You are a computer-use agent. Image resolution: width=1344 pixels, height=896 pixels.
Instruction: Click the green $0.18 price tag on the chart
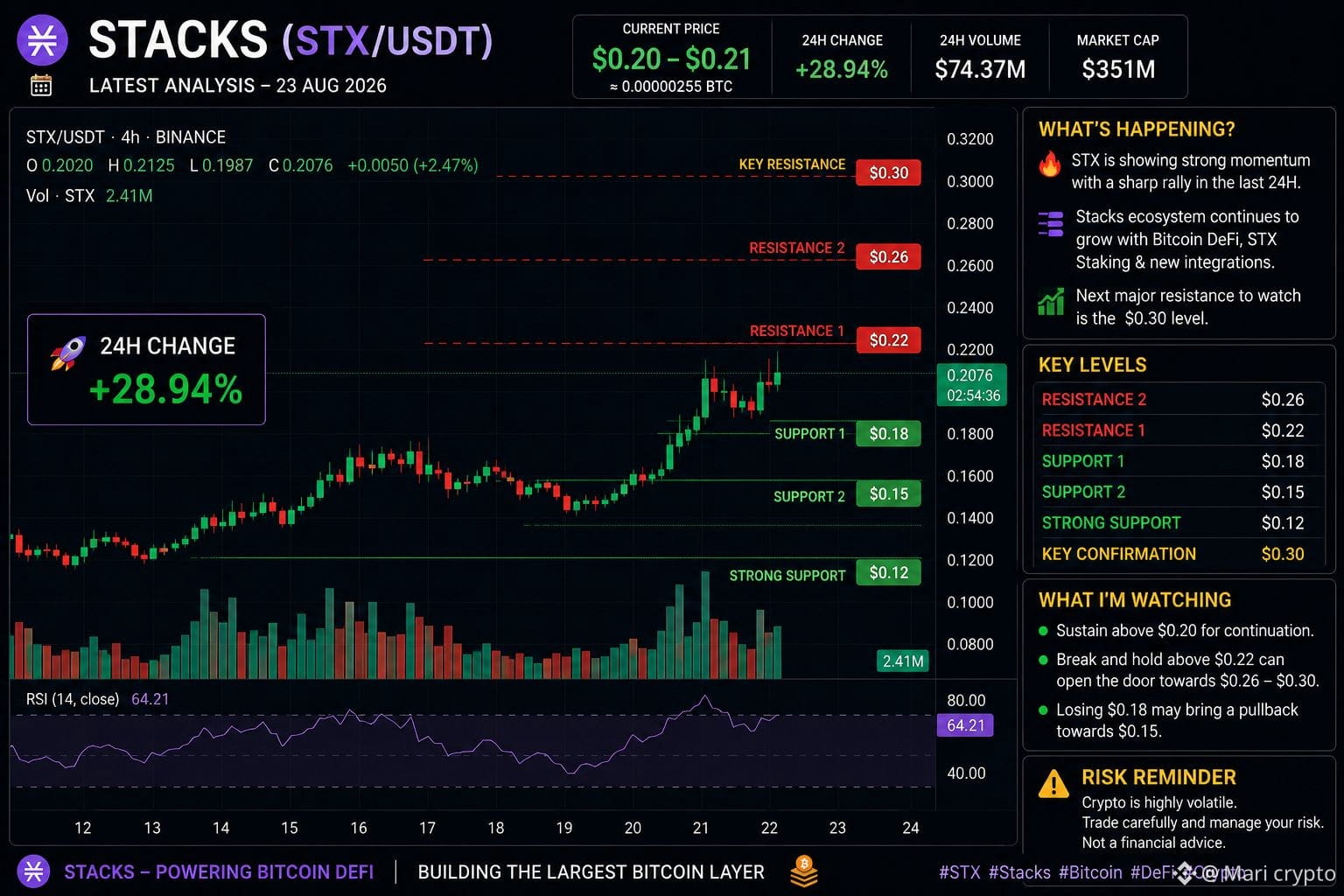pos(888,434)
